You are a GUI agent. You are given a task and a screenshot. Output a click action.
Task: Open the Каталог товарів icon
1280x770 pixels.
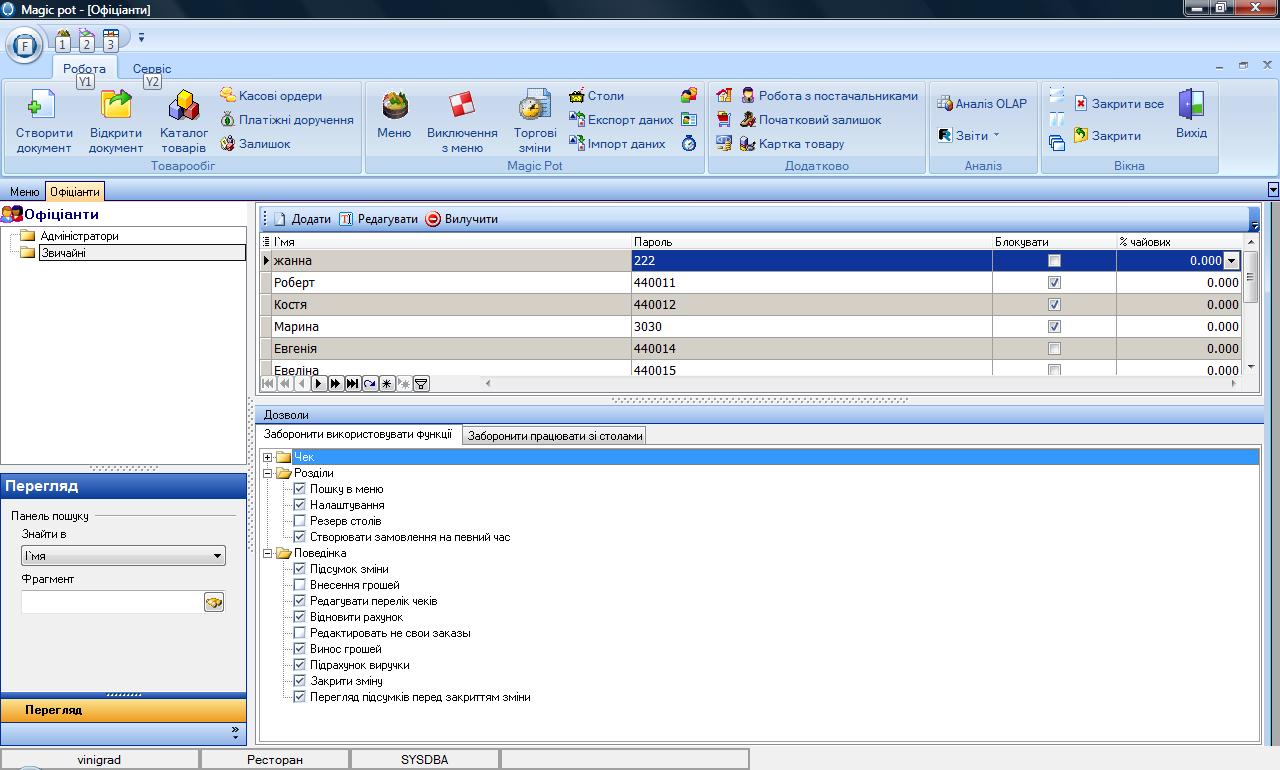[184, 106]
